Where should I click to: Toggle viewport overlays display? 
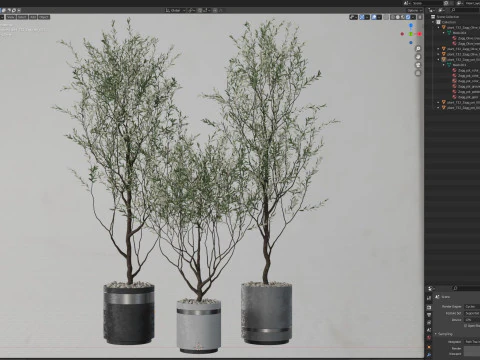point(374,17)
